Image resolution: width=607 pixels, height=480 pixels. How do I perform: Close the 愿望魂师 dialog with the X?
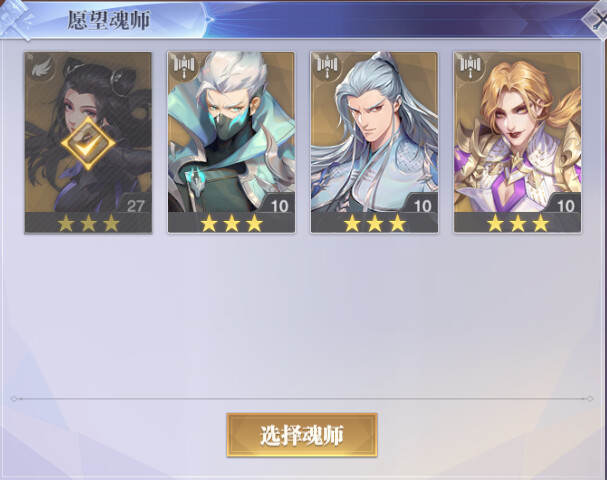[x=596, y=19]
